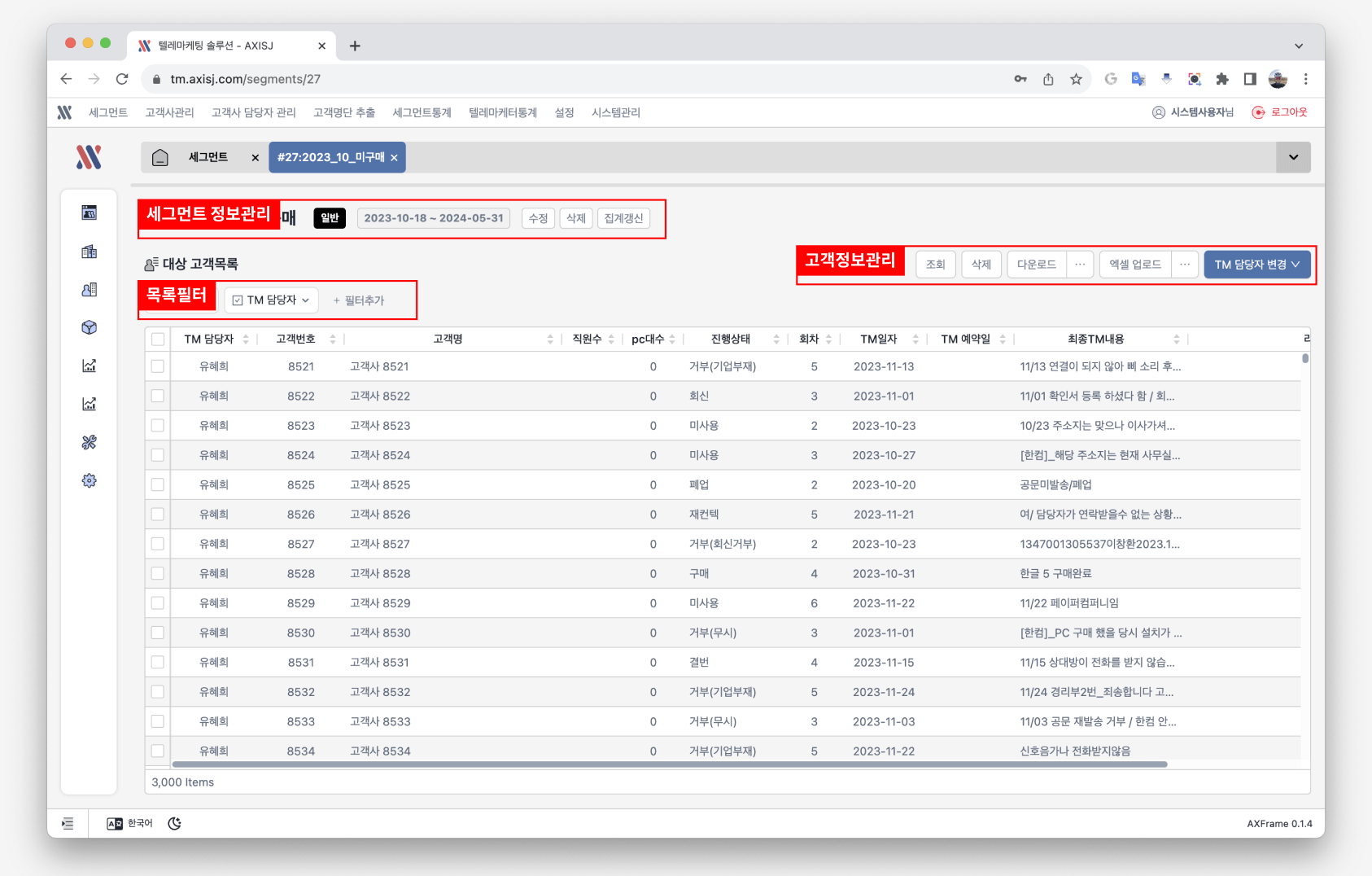This screenshot has height=876, width=1372.
Task: Open the upper chart statistics sidebar icon
Action: (x=90, y=366)
